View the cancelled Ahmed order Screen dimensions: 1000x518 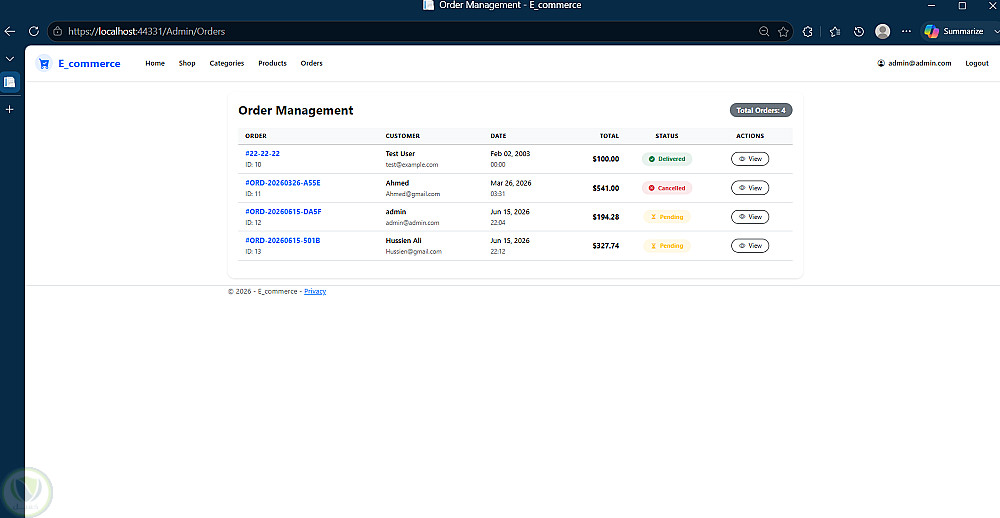click(750, 188)
